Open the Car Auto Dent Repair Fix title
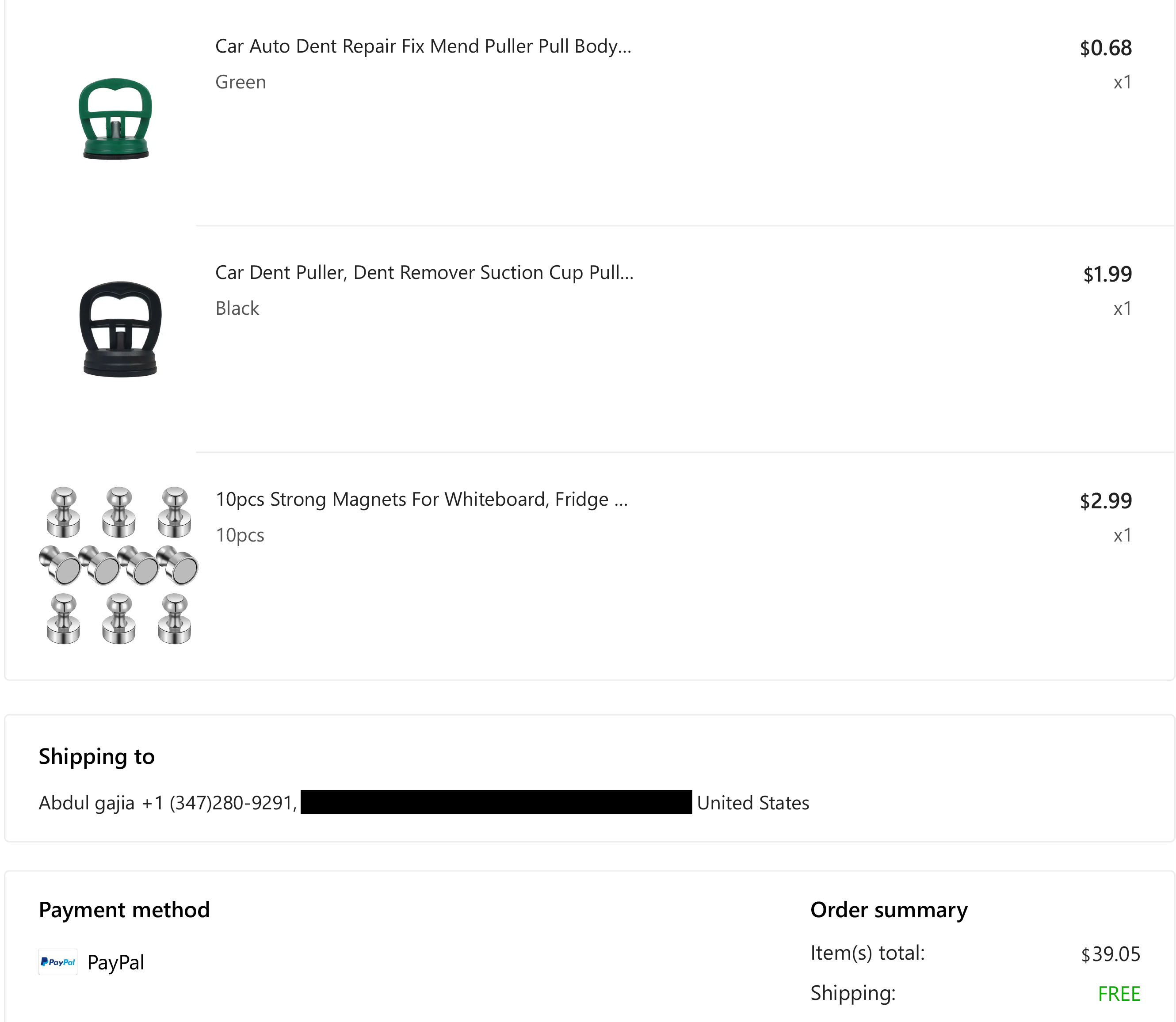Viewport: 1176px width, 1022px height. pos(423,46)
